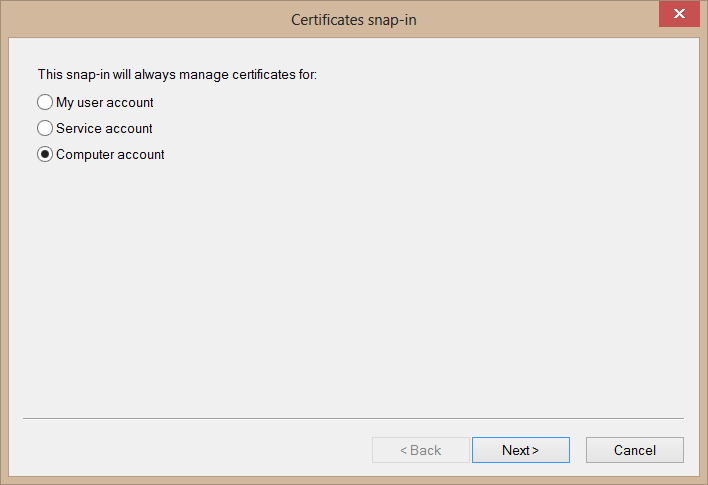Click the 'Certificates snap-in' title text
Image resolution: width=708 pixels, height=485 pixels.
(353, 19)
